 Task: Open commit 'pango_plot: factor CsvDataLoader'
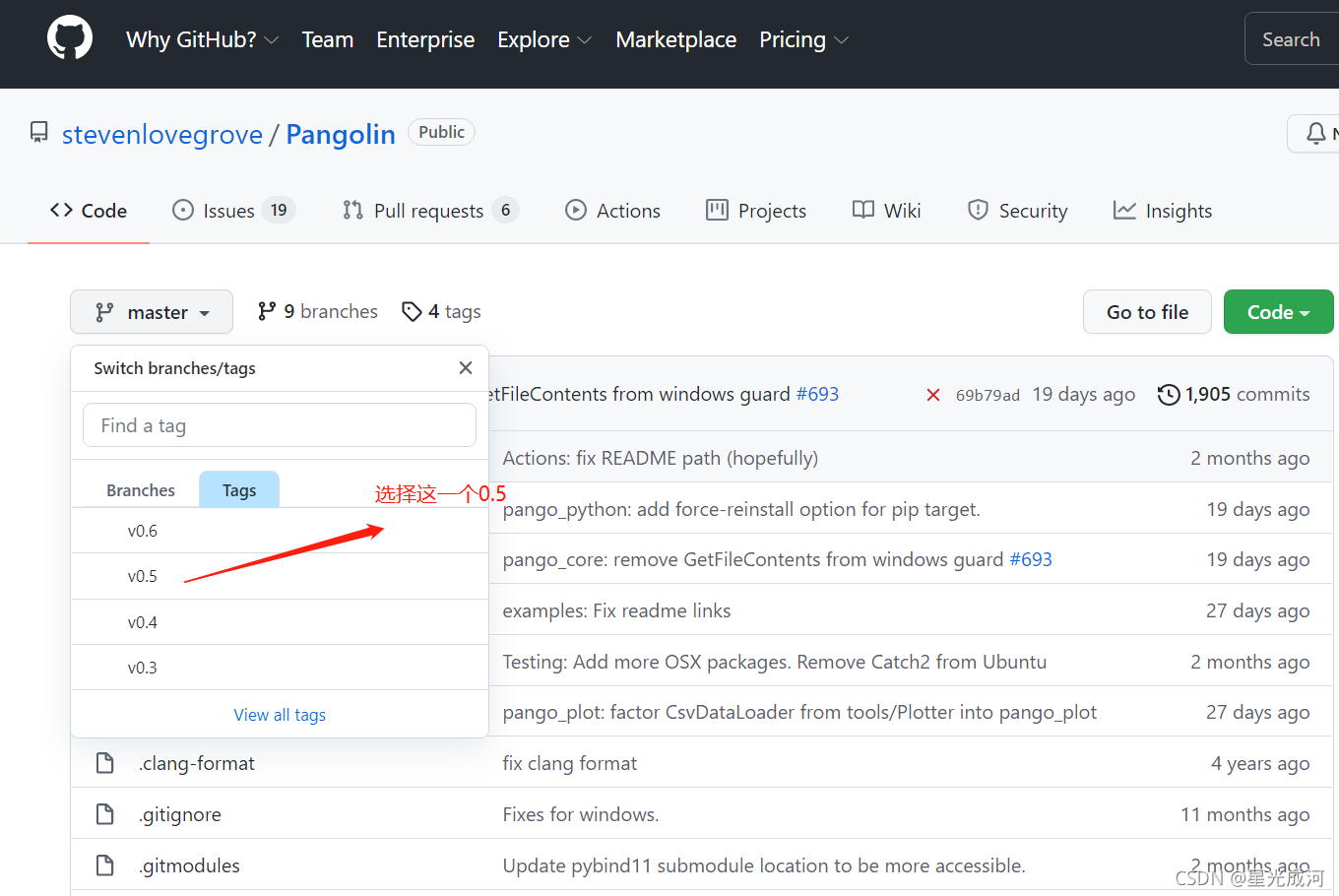point(799,712)
